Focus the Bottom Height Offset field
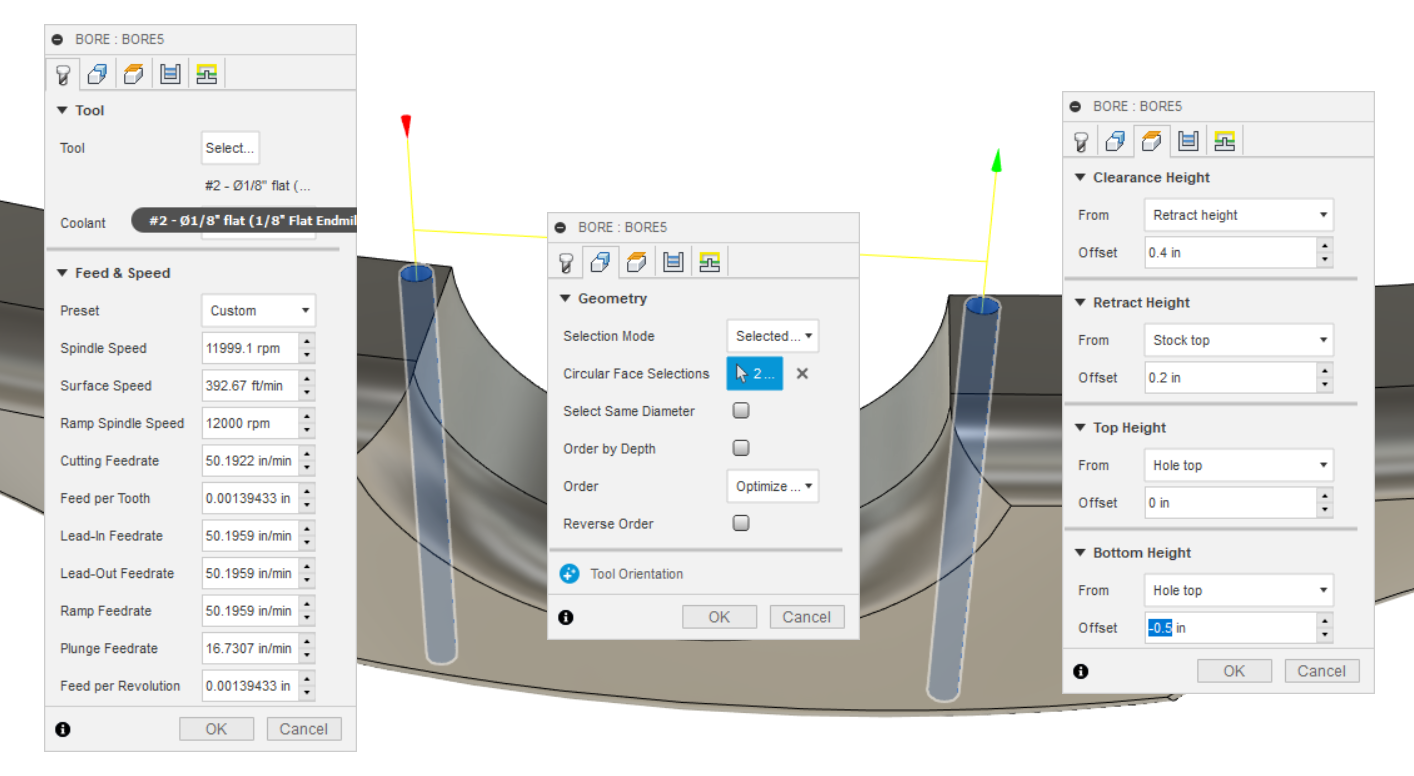The width and height of the screenshot is (1414, 776). (x=1230, y=628)
